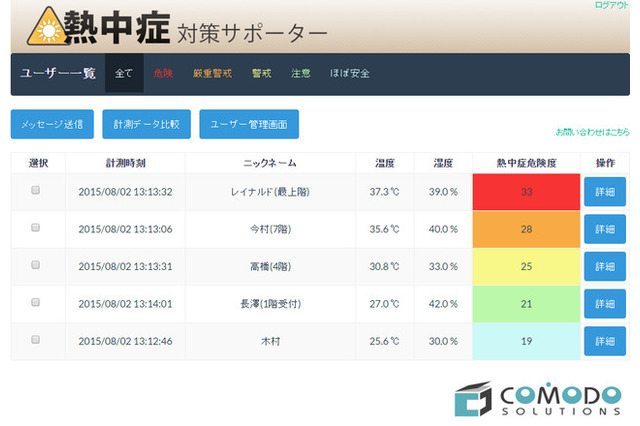Click humidity value 40.0 %
The width and height of the screenshot is (640, 426).
point(443,229)
